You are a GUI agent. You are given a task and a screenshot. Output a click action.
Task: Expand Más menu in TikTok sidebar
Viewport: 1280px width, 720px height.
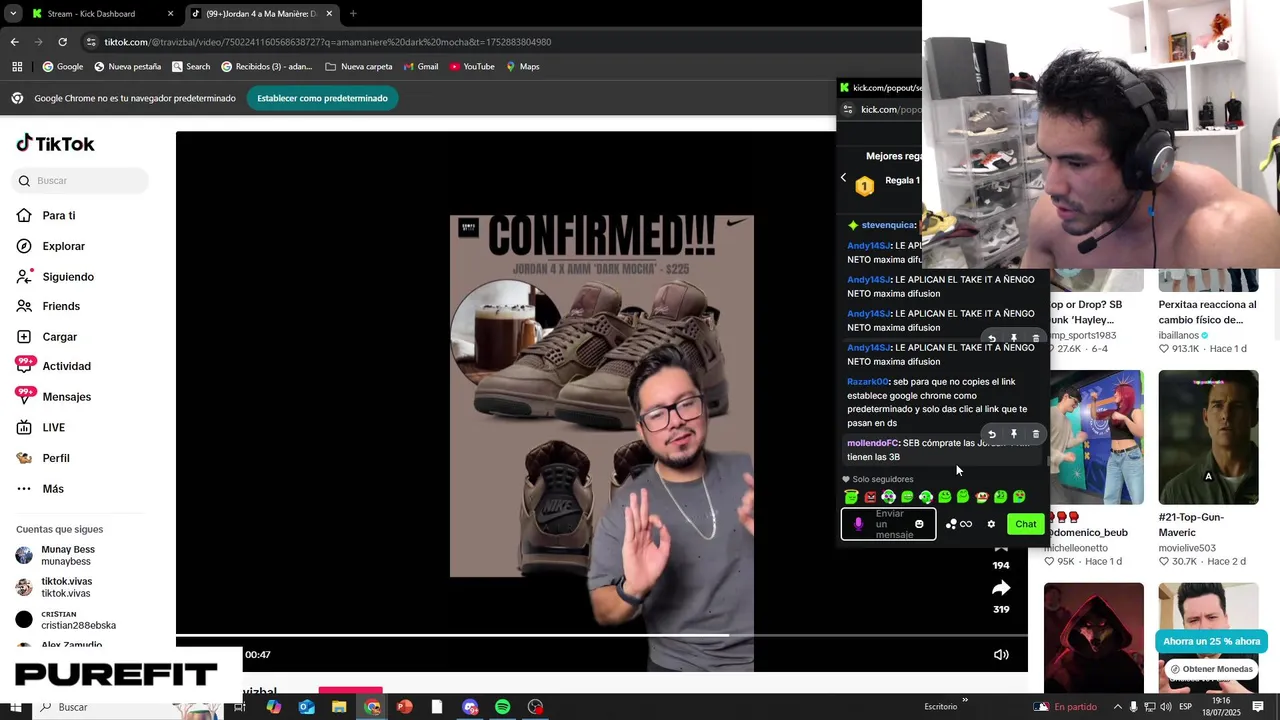(x=40, y=489)
